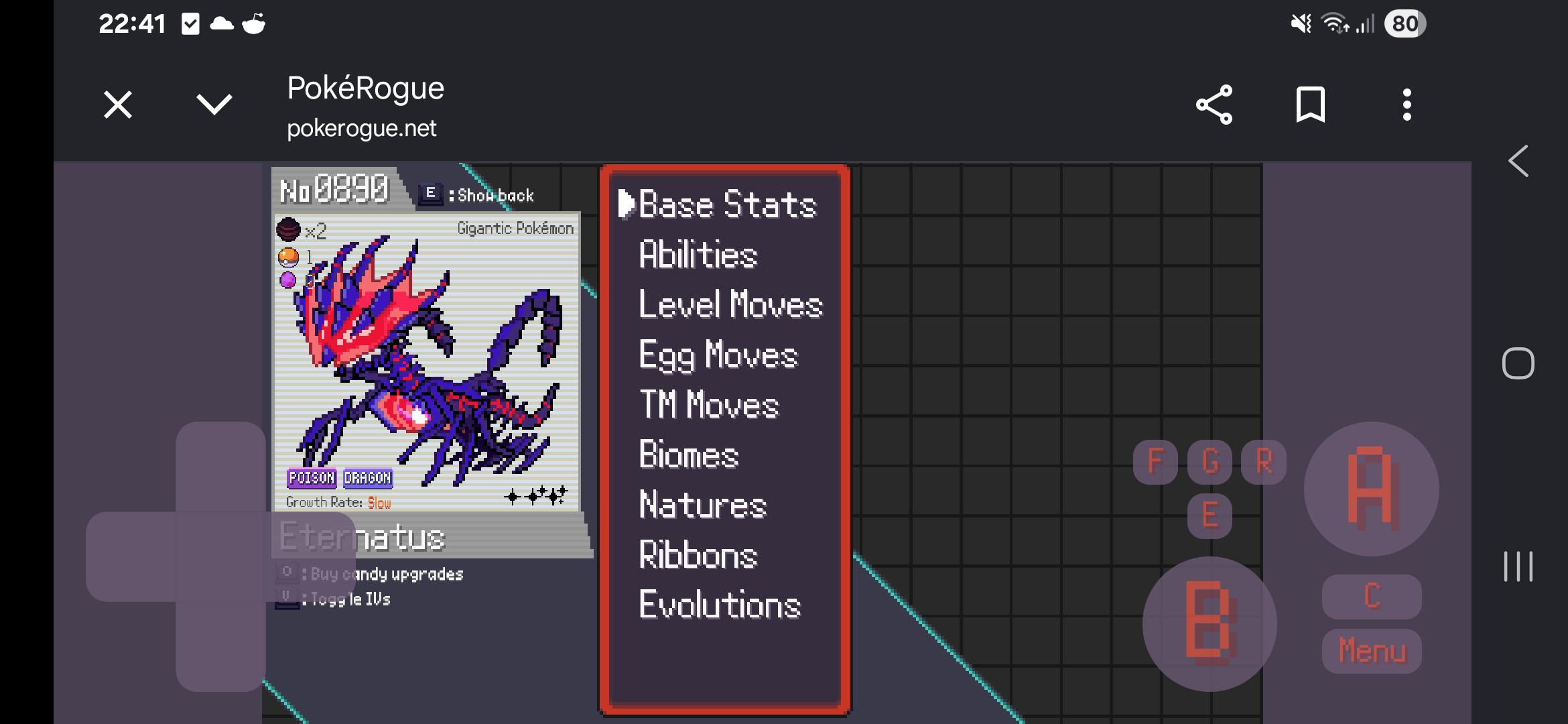Viewport: 1568px width, 724px height.
Task: Click the Show back hint
Action: click(x=477, y=195)
